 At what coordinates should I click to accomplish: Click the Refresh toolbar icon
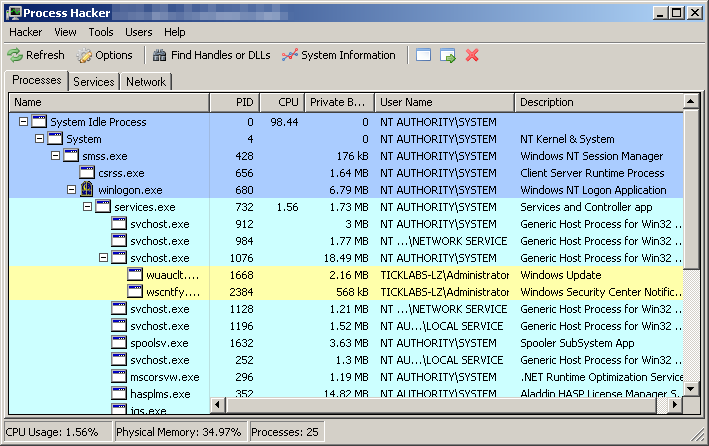16,55
